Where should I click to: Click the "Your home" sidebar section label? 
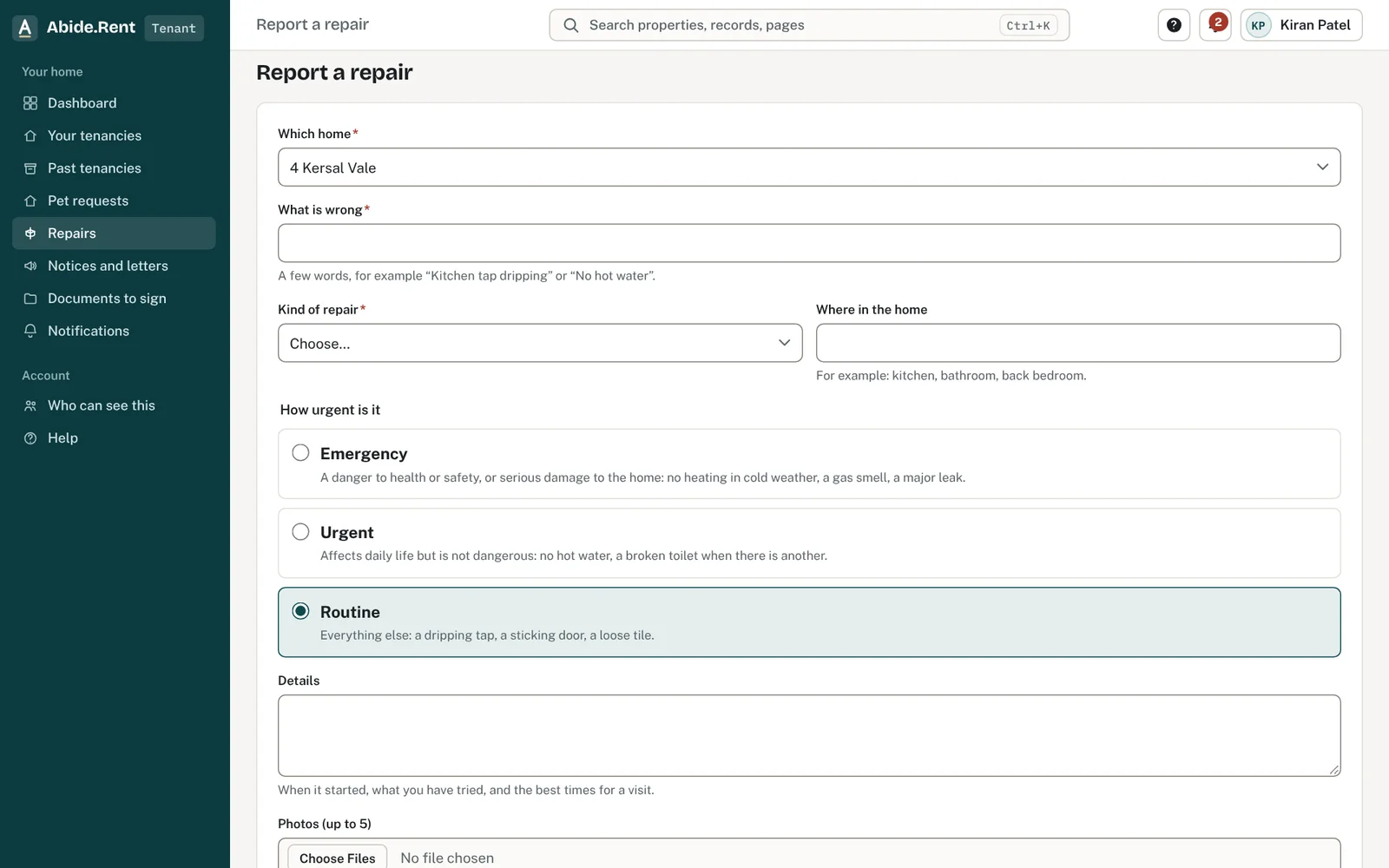[x=52, y=72]
